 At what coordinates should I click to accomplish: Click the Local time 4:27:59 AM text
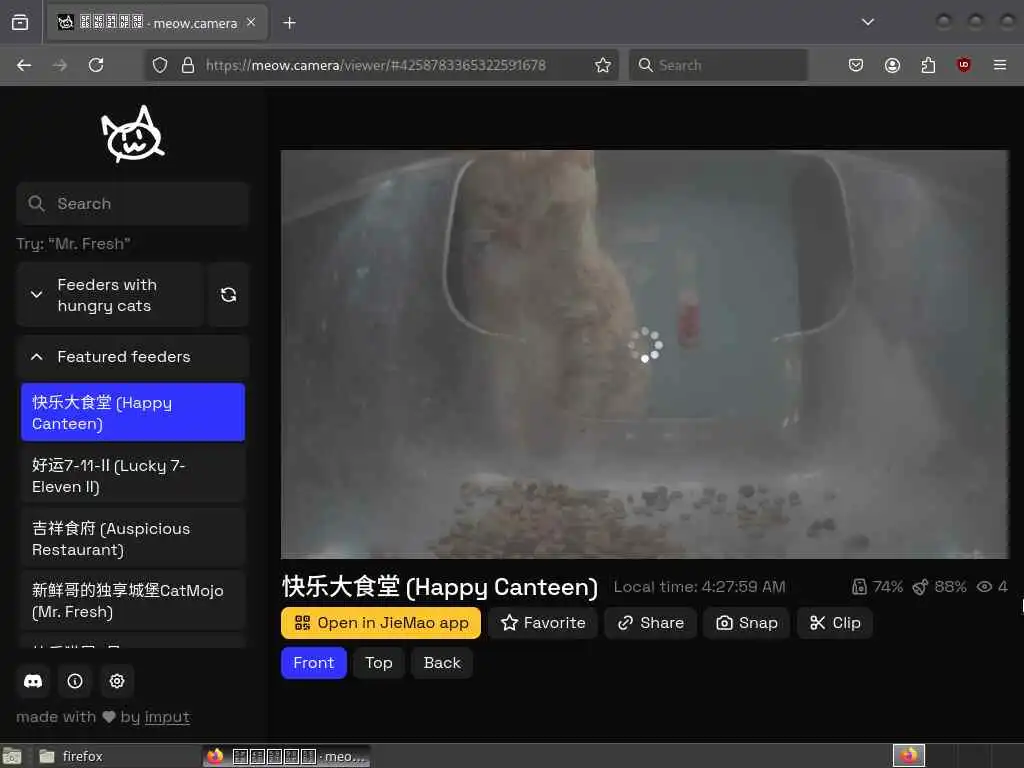point(699,586)
